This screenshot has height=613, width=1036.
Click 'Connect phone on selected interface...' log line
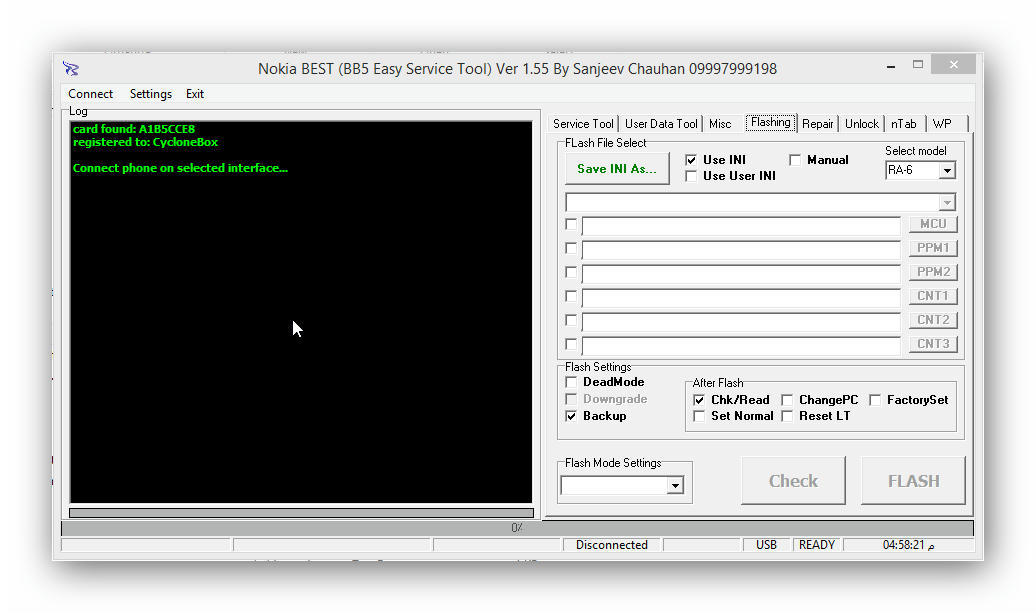pos(180,168)
